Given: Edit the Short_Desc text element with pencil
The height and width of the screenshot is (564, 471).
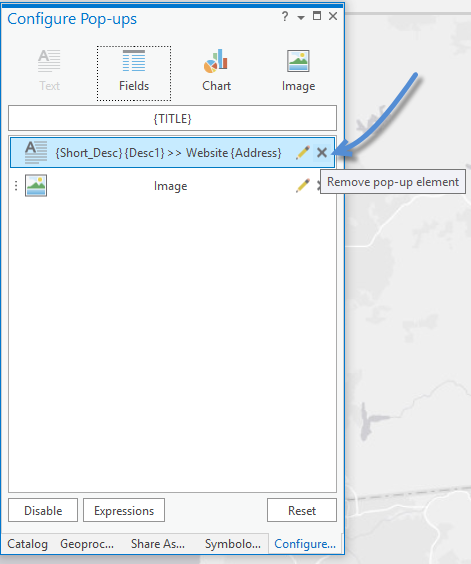Looking at the screenshot, I should [303, 153].
